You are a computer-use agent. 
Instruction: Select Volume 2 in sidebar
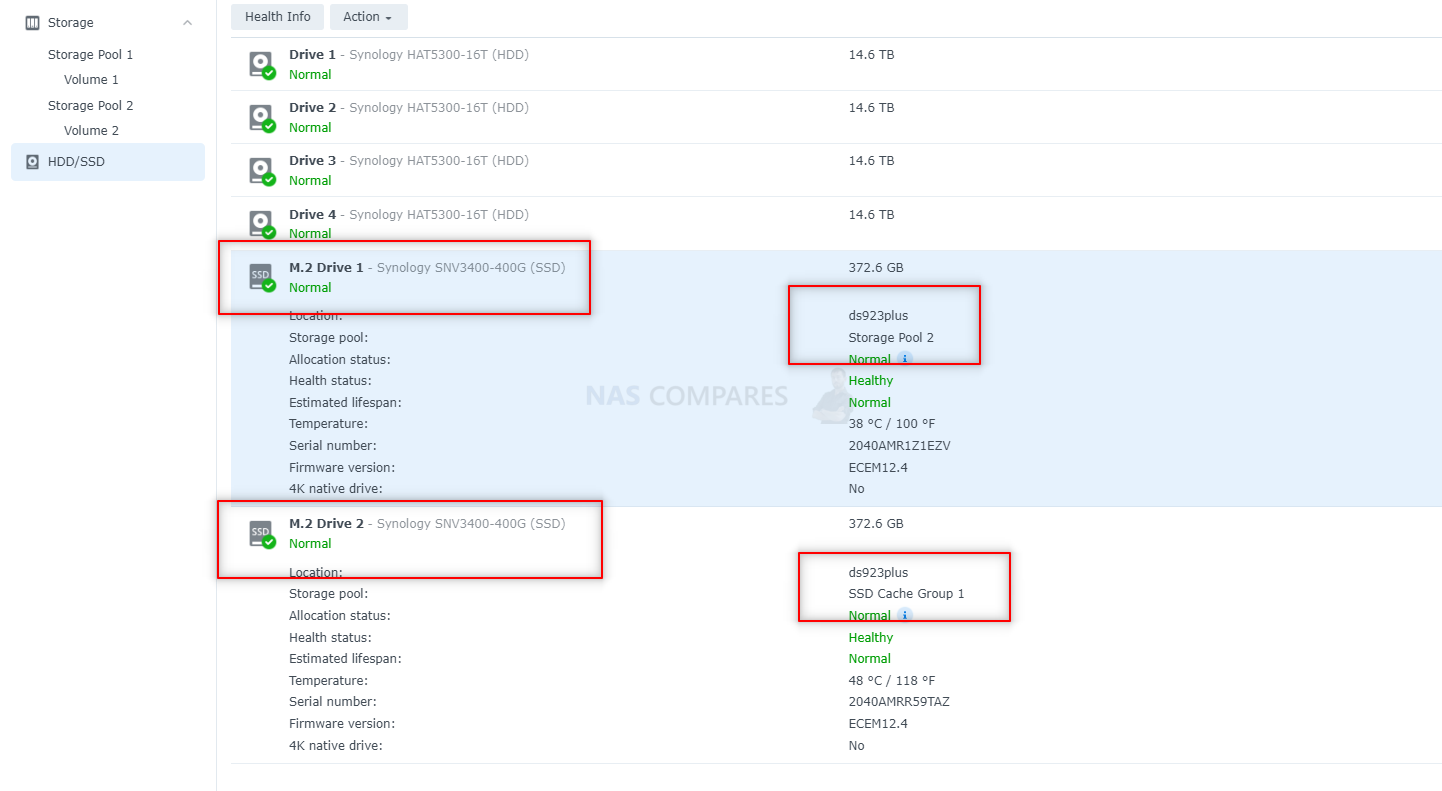click(91, 130)
